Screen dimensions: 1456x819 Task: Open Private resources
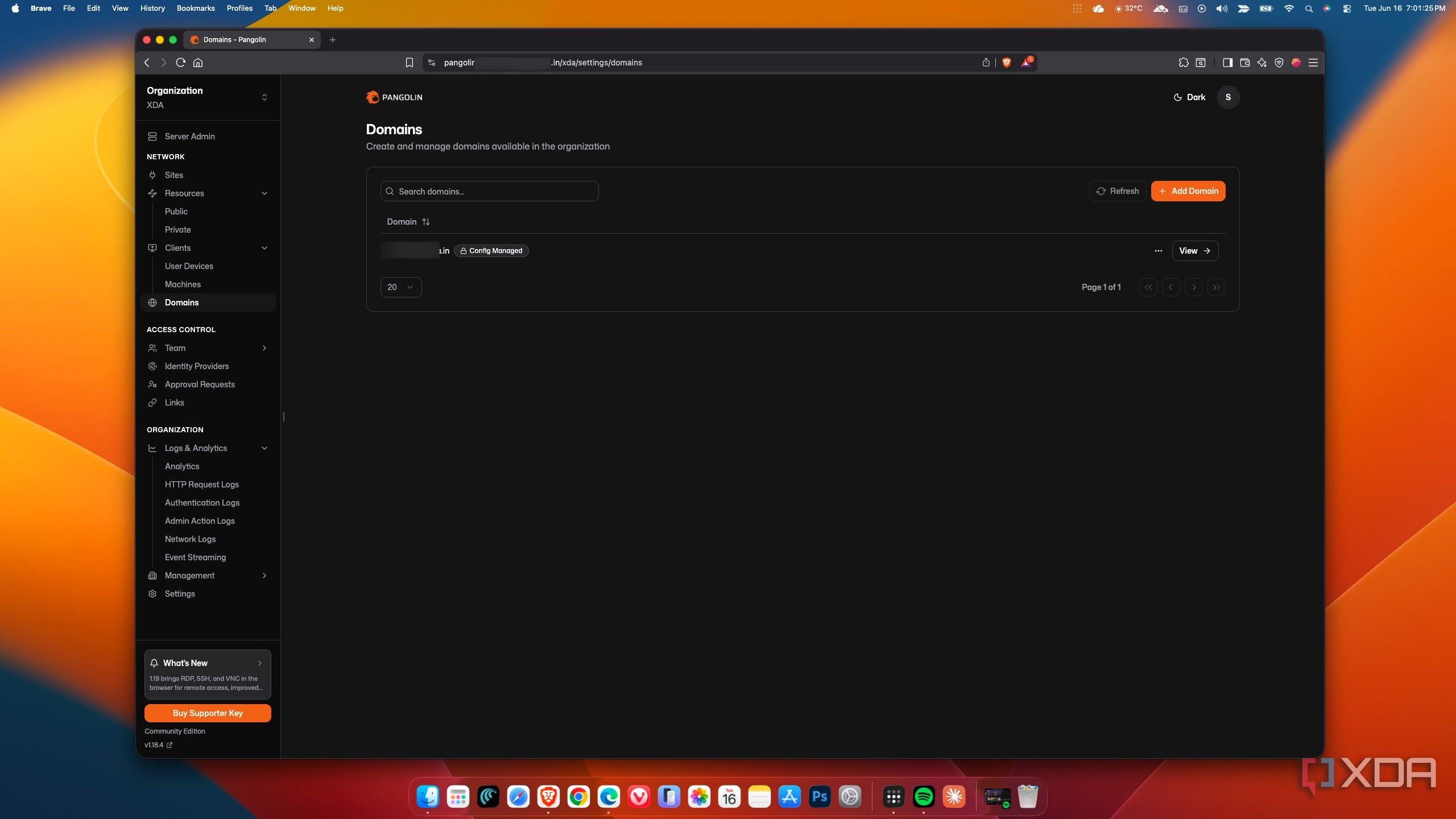[178, 230]
